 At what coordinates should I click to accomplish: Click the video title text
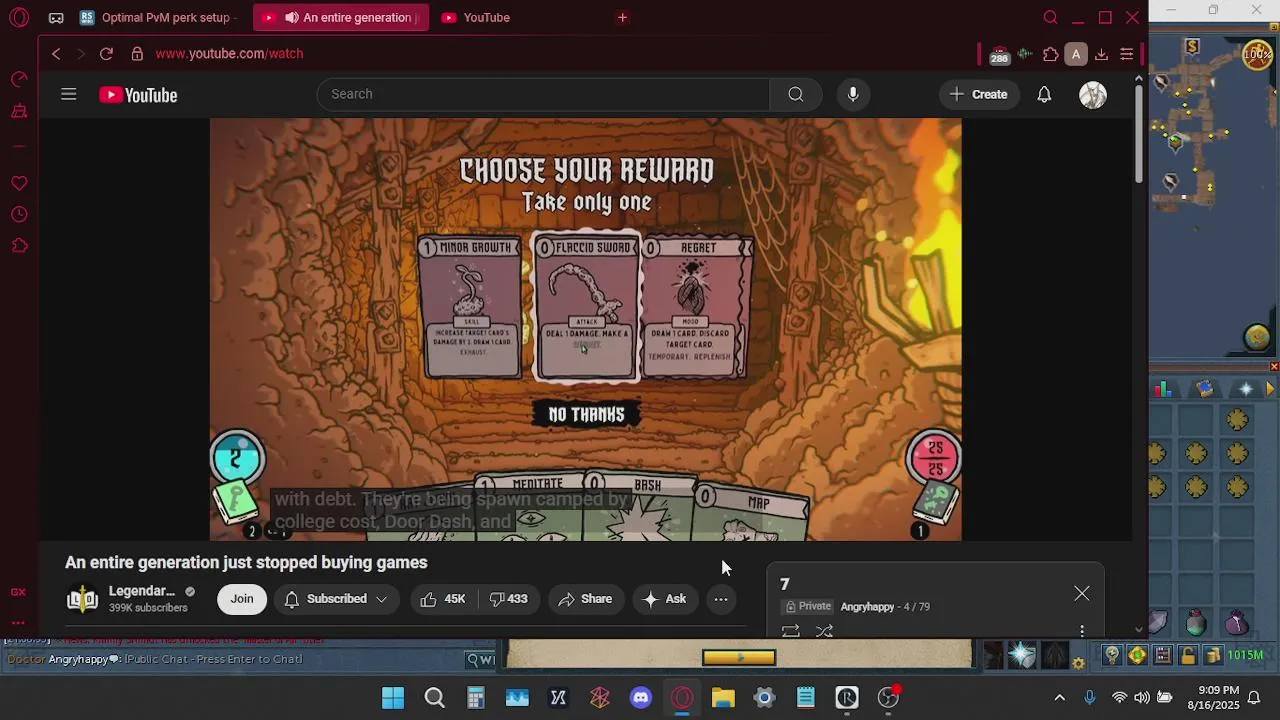[246, 563]
